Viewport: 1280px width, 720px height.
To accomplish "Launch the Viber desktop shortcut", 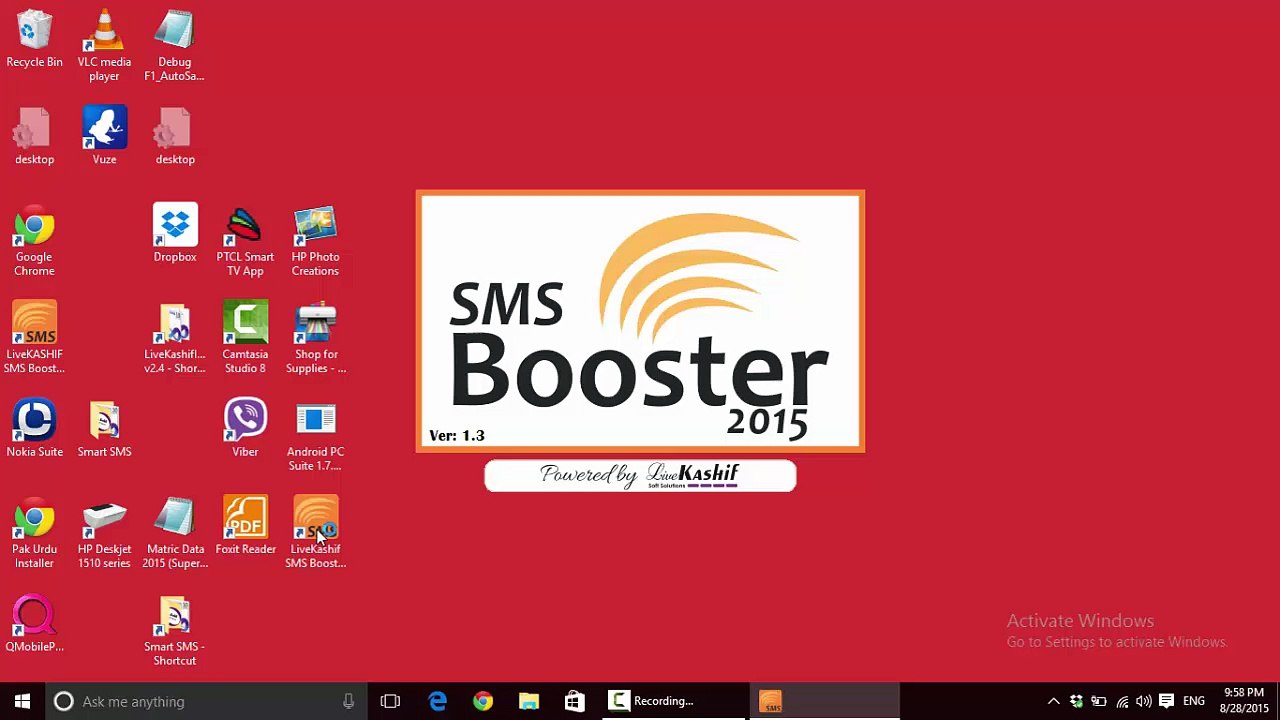I will (245, 430).
